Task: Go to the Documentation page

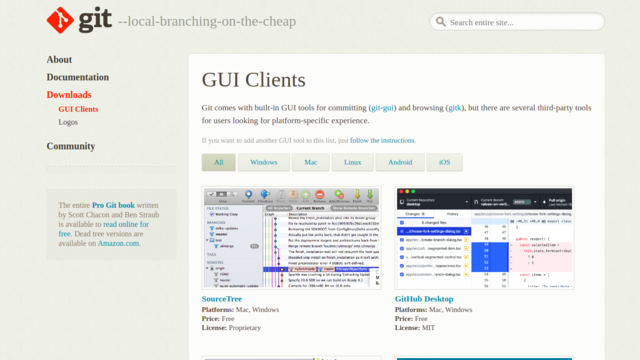Action: [78, 77]
